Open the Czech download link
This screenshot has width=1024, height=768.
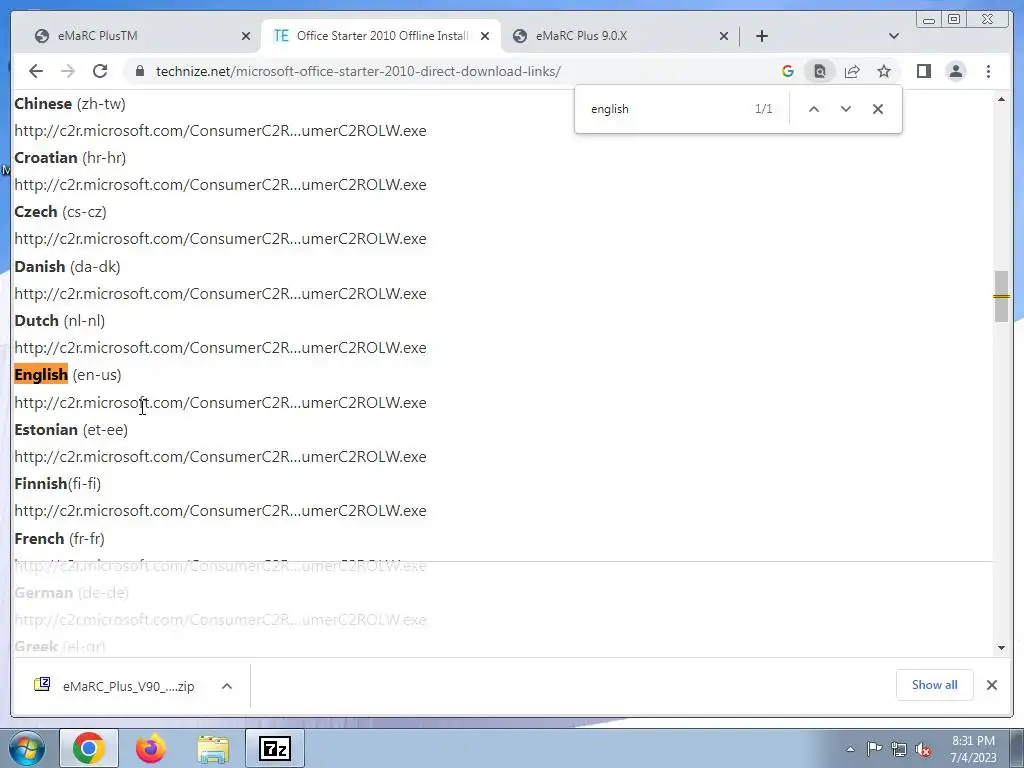(x=220, y=239)
